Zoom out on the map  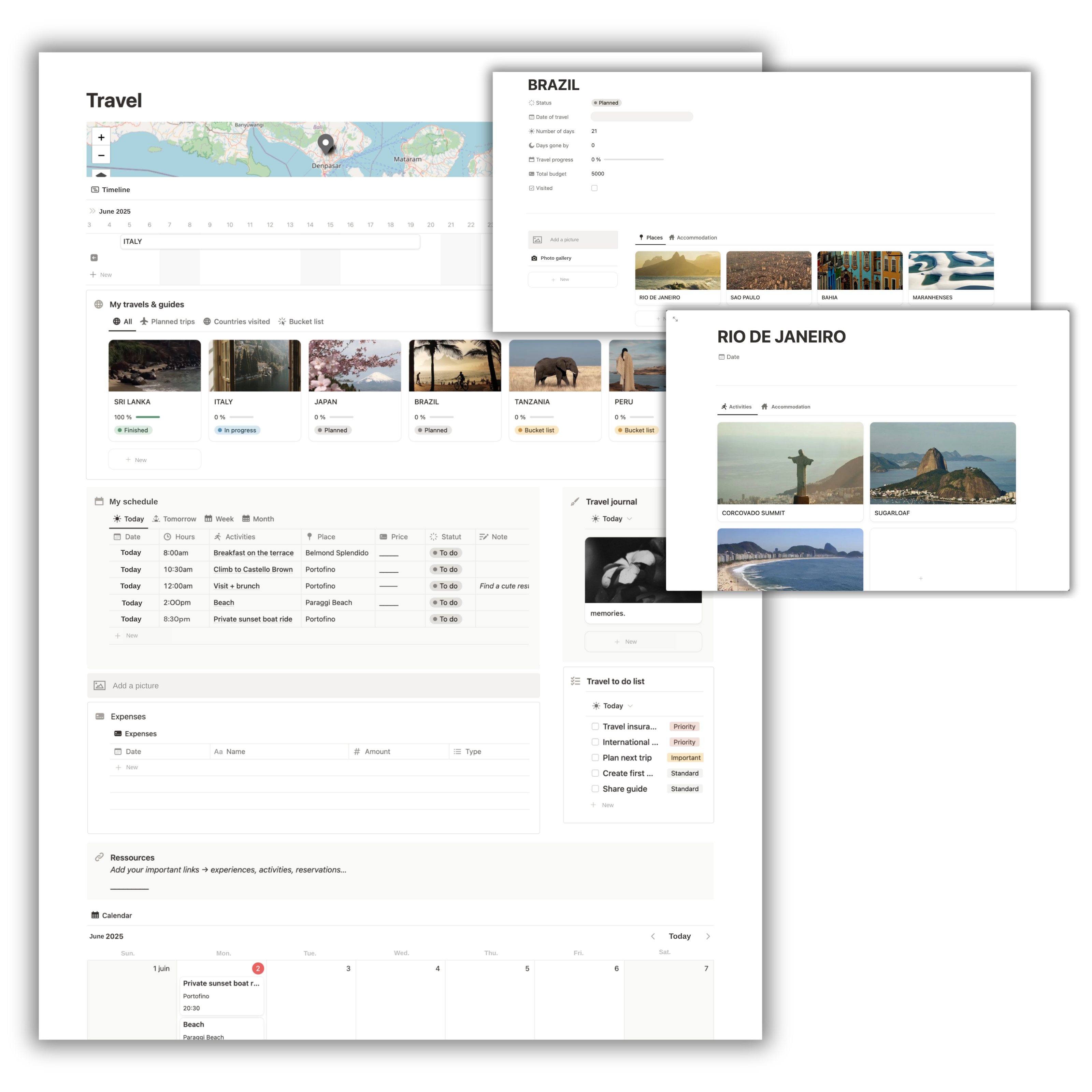tap(101, 155)
